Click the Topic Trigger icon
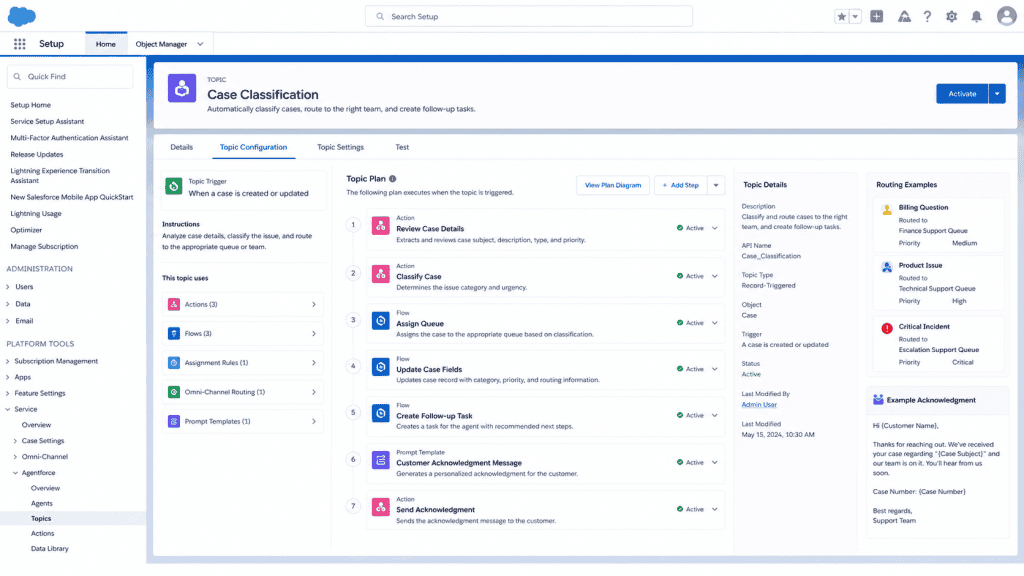The width and height of the screenshot is (1024, 576). pos(174,186)
